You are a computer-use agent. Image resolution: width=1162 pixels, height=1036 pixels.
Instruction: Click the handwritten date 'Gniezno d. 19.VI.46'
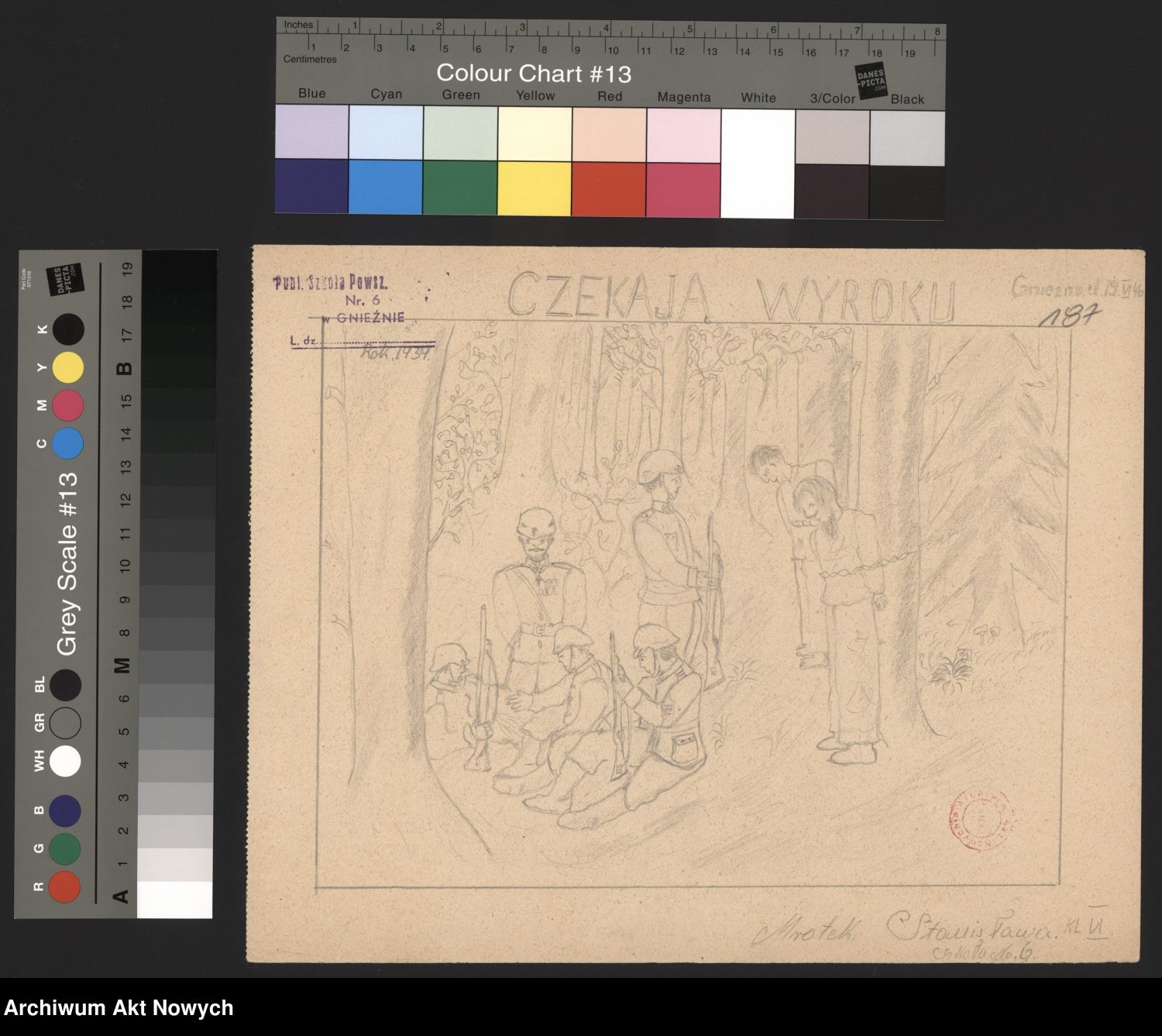1078,288
